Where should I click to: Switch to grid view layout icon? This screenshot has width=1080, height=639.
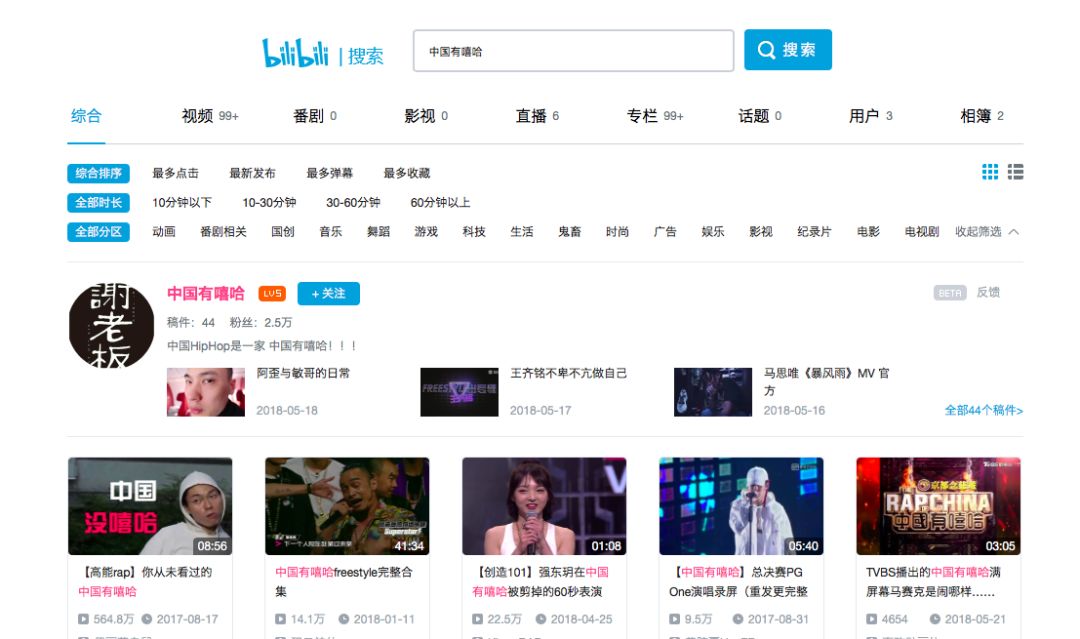[990, 172]
